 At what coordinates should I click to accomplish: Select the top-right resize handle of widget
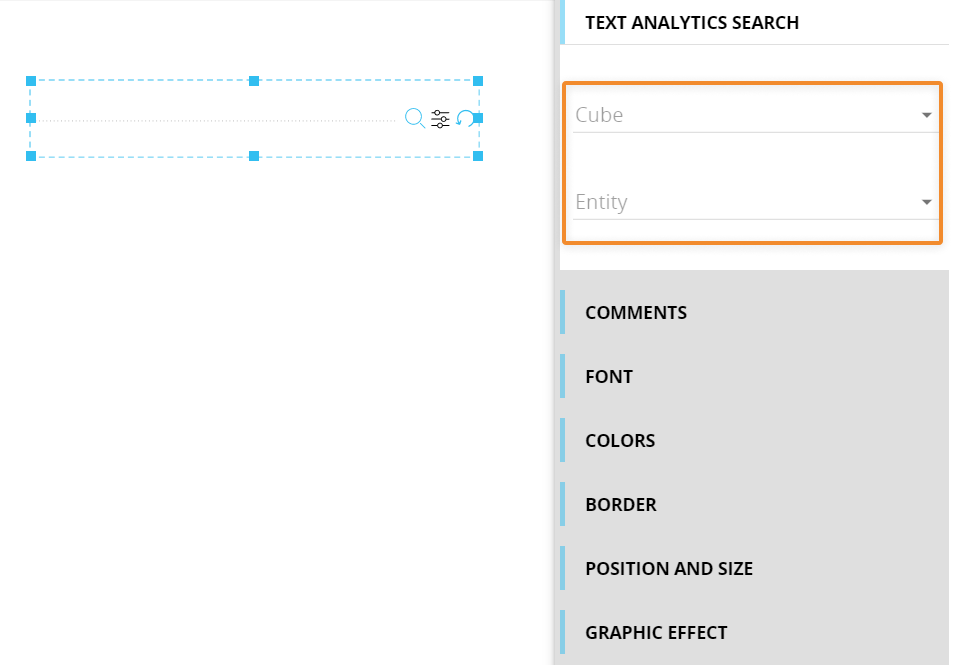478,81
